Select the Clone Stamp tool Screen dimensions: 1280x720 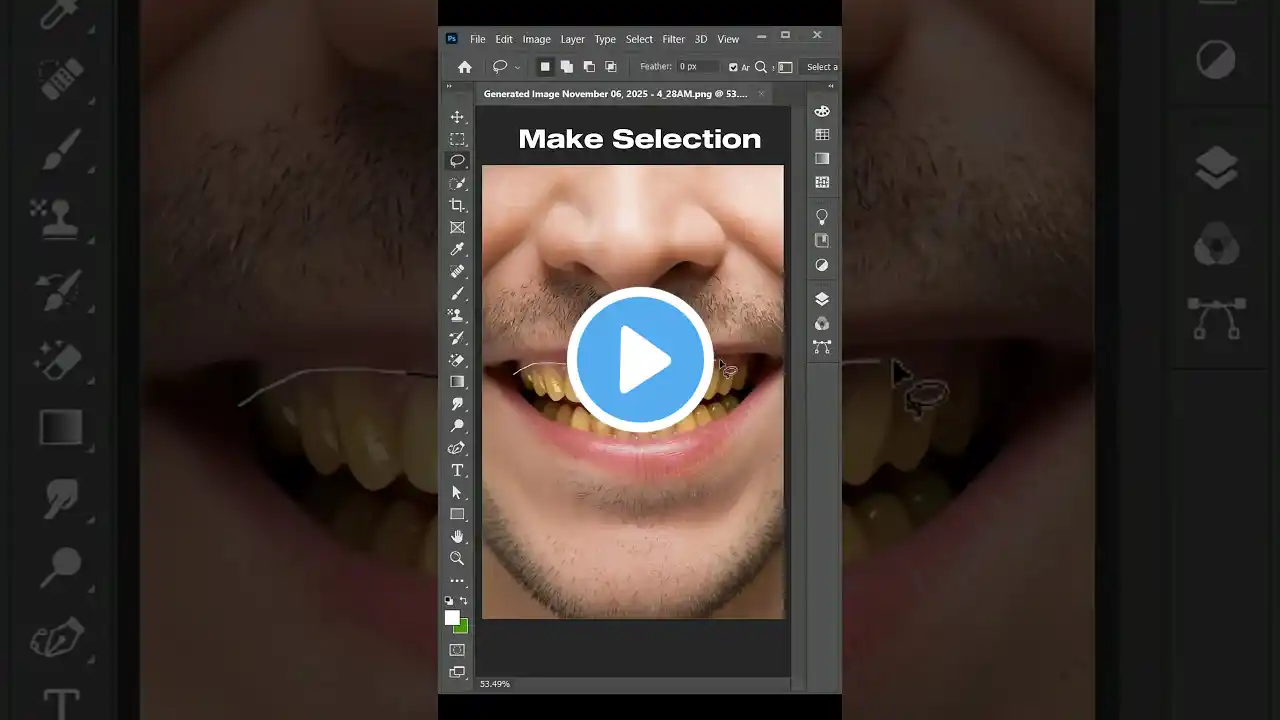[x=457, y=315]
